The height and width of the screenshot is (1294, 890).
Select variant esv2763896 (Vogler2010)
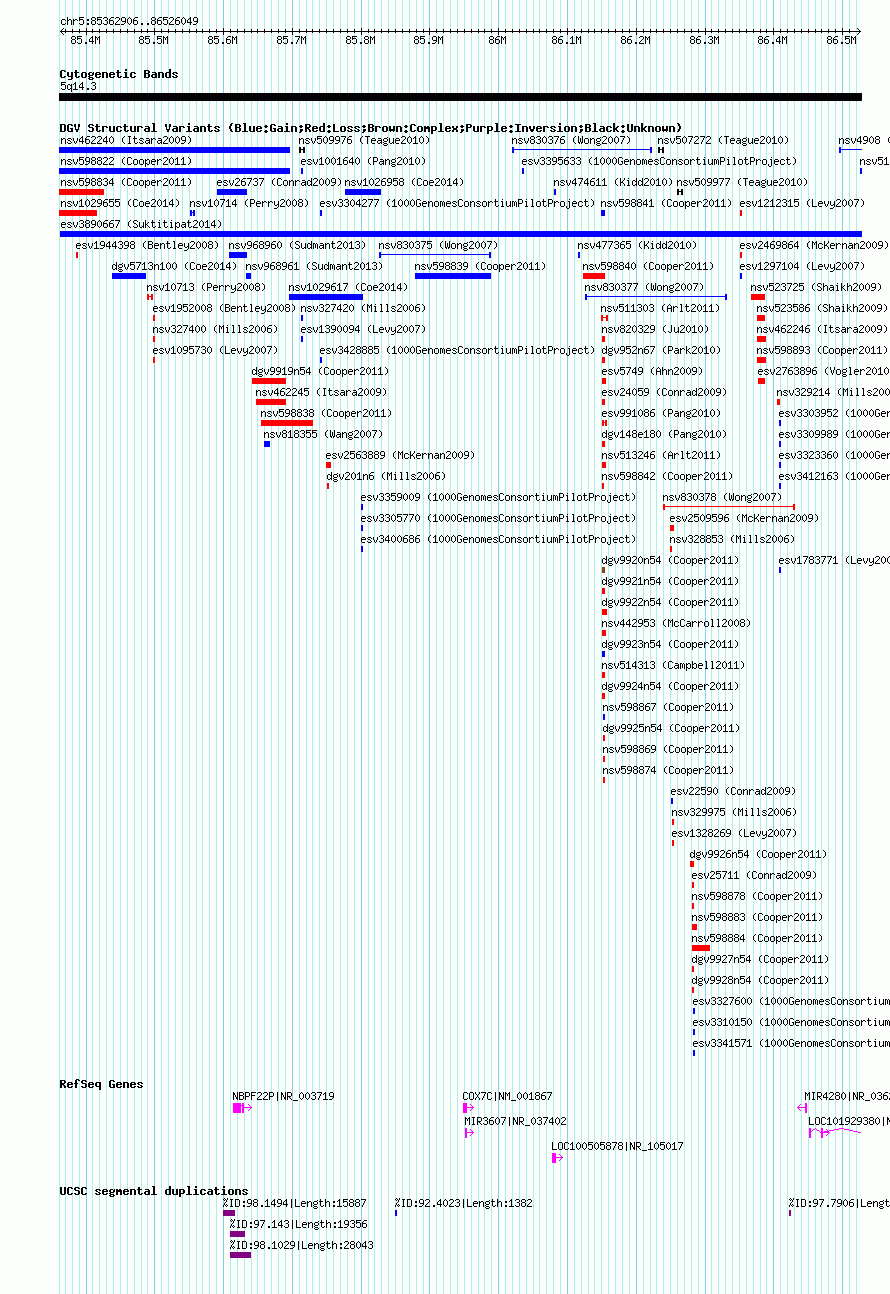[824, 371]
